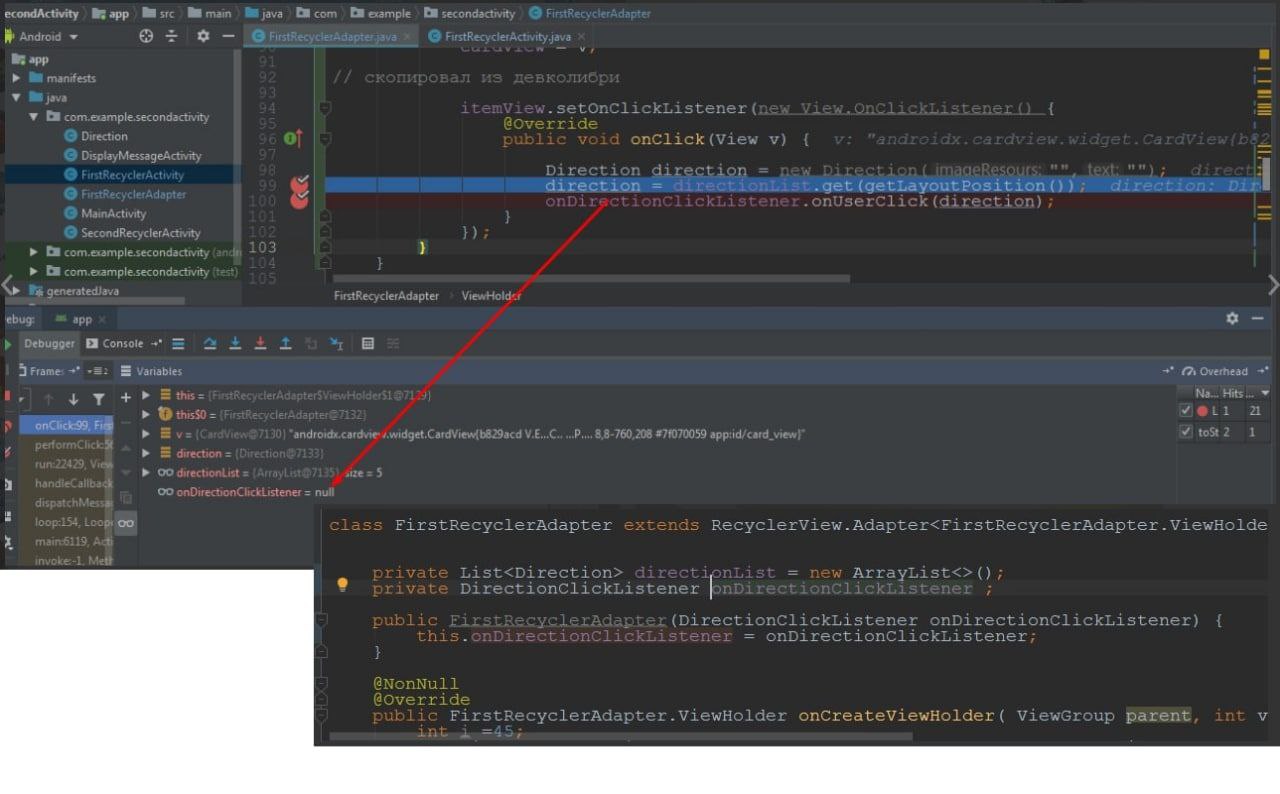Click the horizontal scrollbar of the lower code view
Image resolution: width=1280 pixels, height=794 pixels.
[x=620, y=738]
